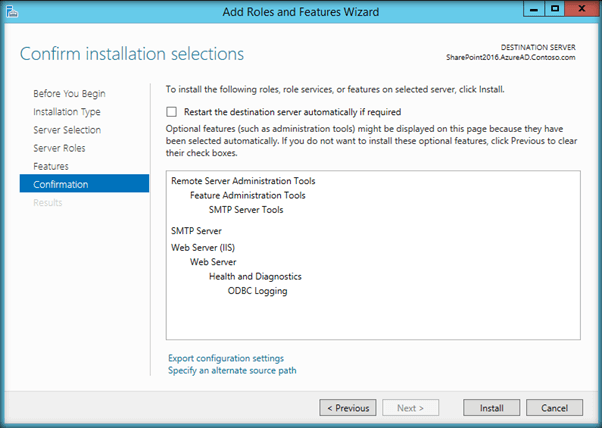The image size is (602, 428).
Task: Click the Web Server (IIS) entry
Action: [x=202, y=247]
